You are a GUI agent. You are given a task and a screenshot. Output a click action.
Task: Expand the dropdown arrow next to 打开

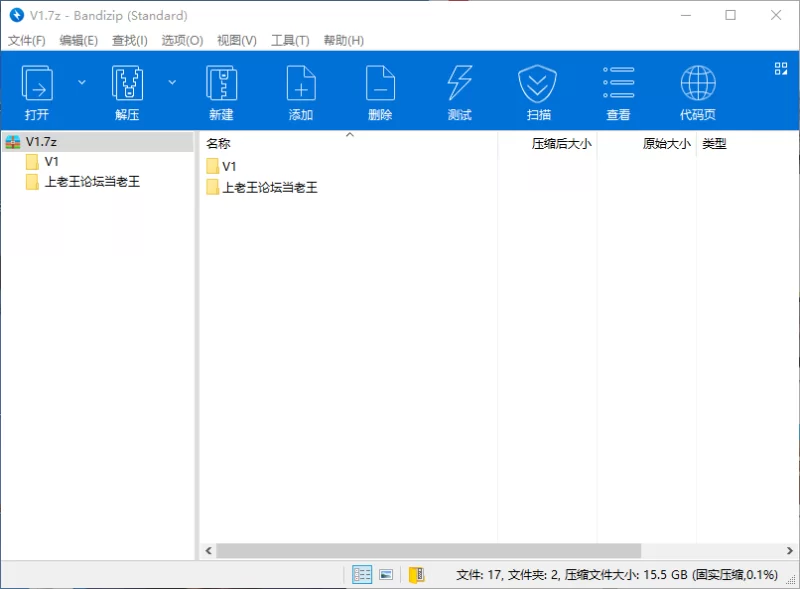point(82,82)
